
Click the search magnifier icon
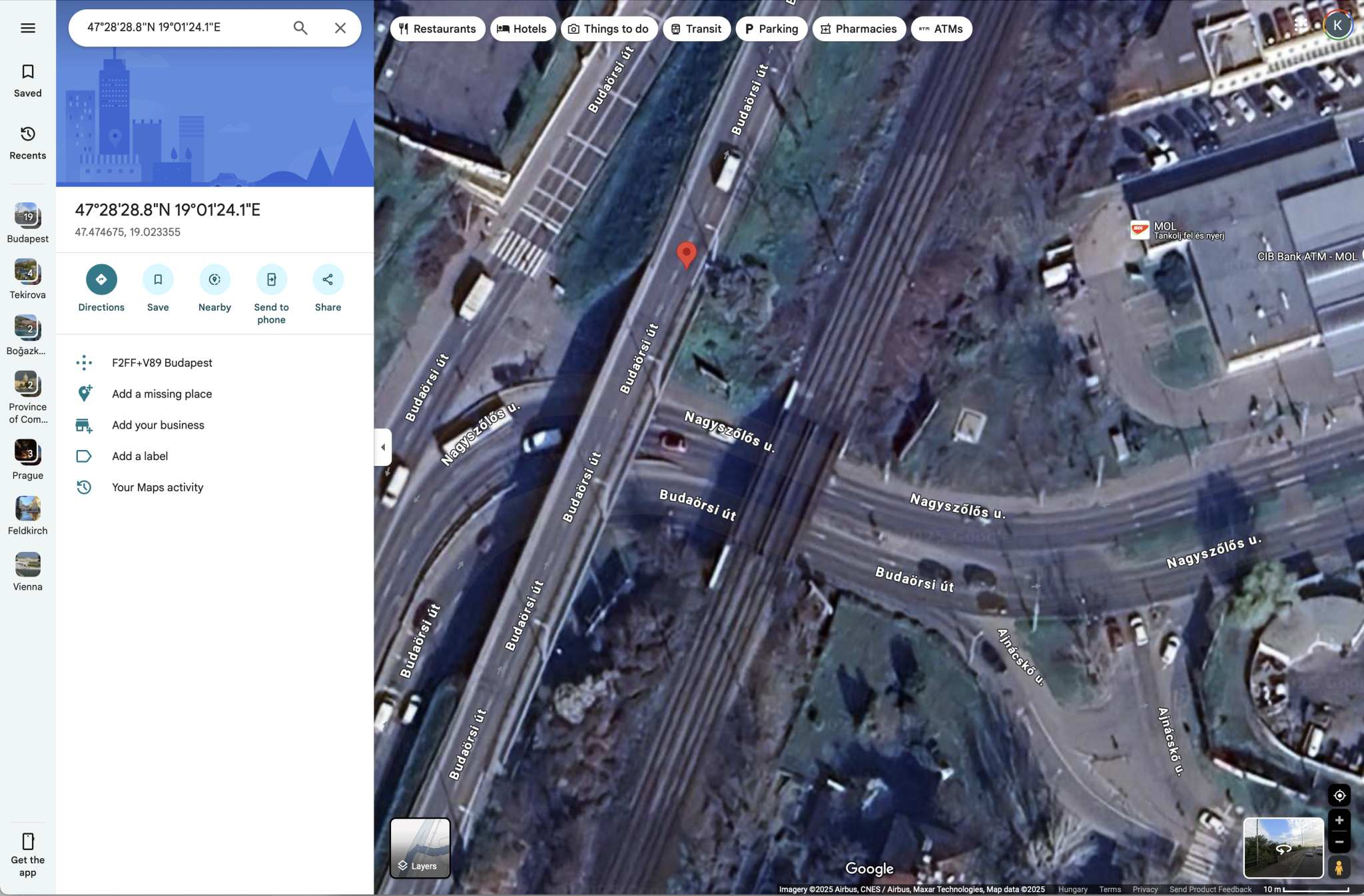tap(300, 28)
